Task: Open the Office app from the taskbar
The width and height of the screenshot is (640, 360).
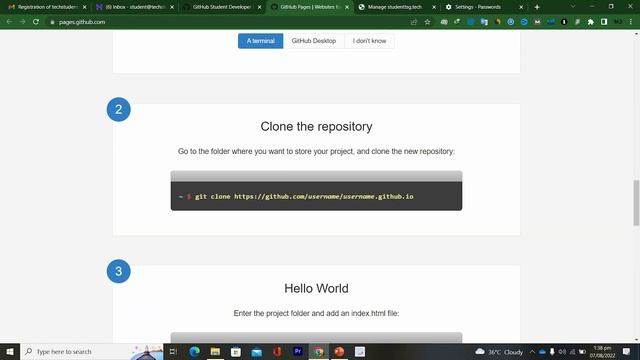Action: pyautogui.click(x=277, y=351)
